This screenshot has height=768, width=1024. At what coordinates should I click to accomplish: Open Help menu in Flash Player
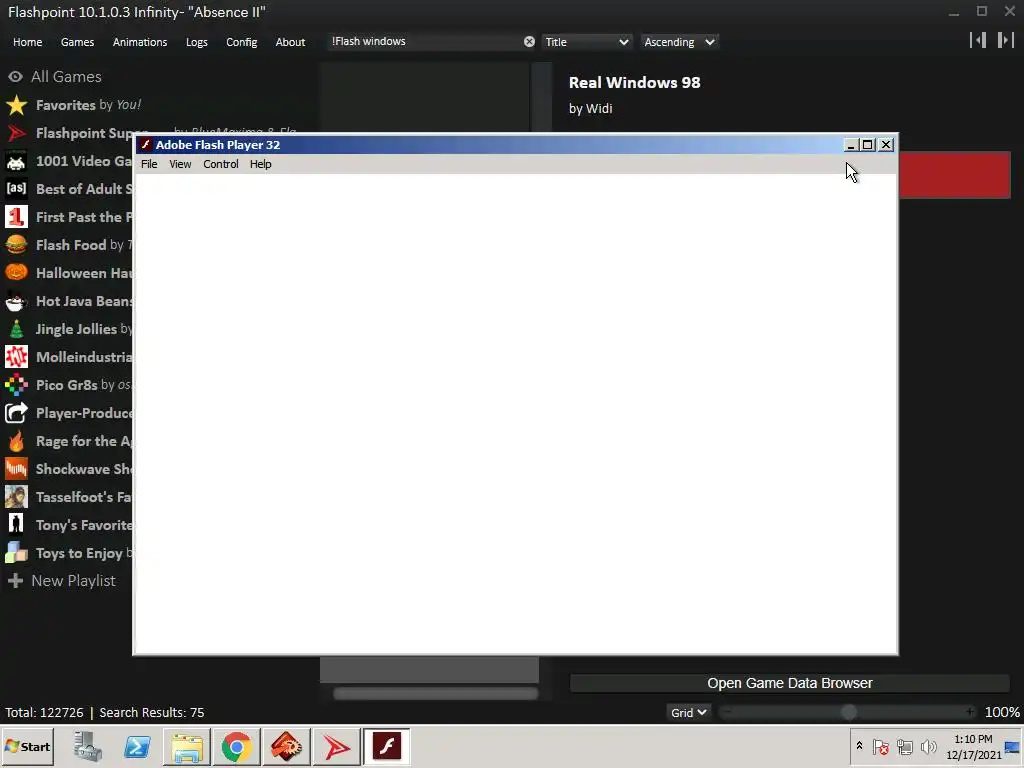point(261,165)
